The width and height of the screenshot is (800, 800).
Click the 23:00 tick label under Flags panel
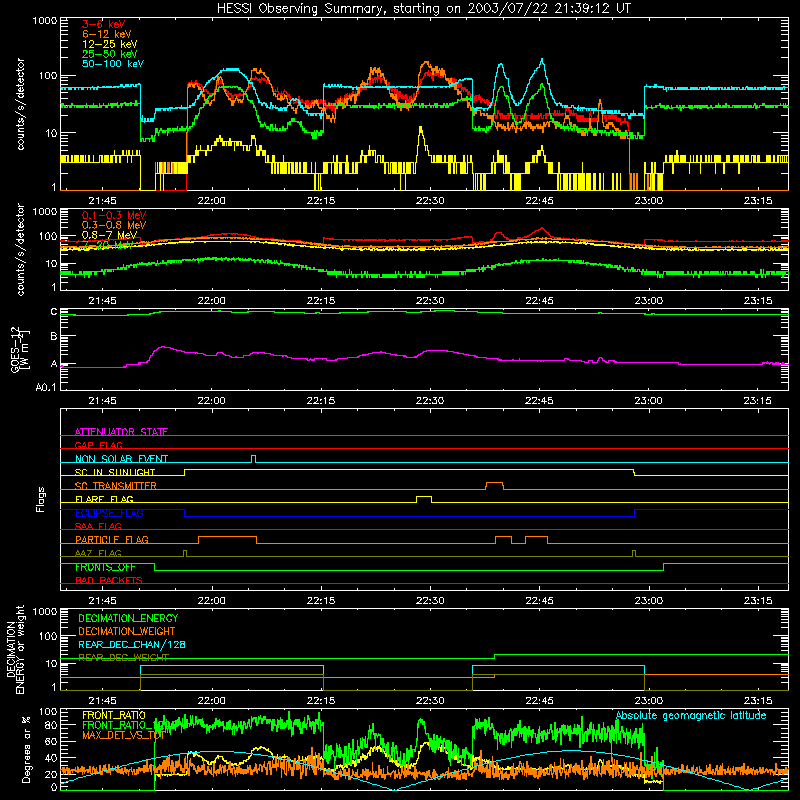pos(648,601)
